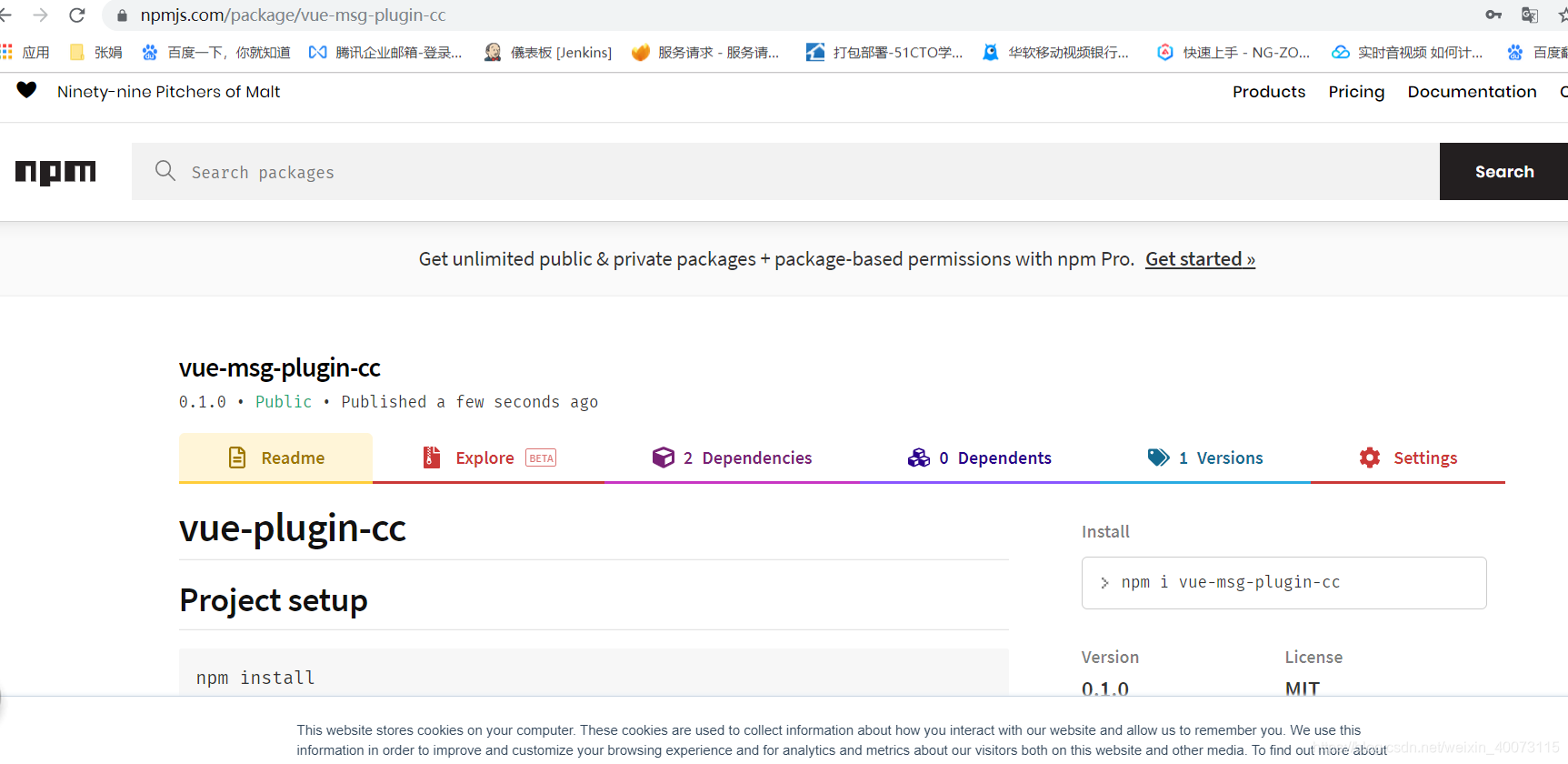Screen dimensions: 1568x764
Task: Click the Ninety-nine Pitchers of Malt text
Action: [168, 92]
